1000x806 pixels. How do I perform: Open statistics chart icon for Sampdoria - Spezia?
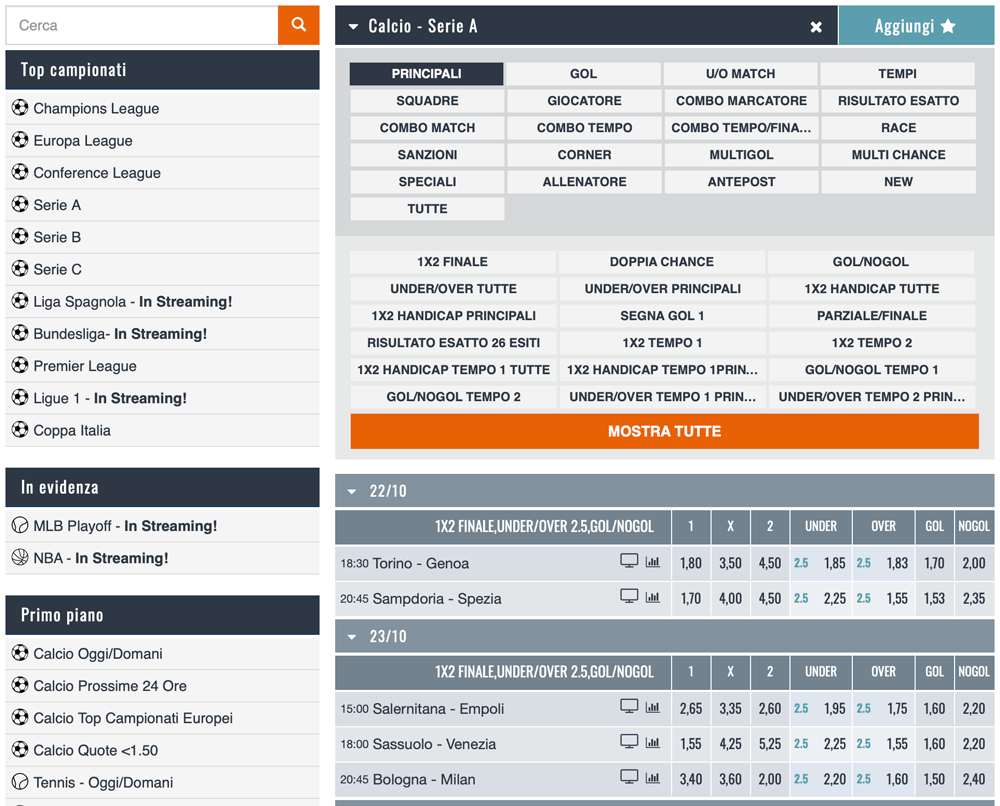tap(652, 597)
